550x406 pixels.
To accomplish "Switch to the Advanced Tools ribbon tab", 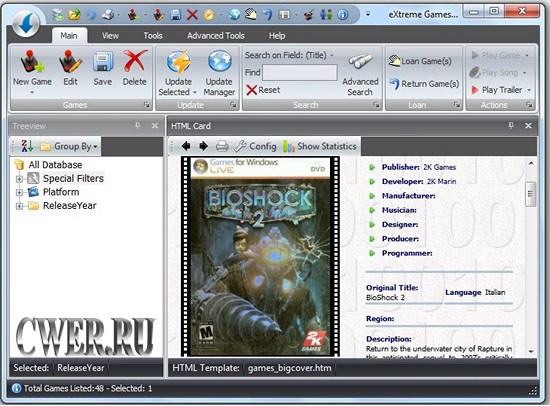I will coord(216,36).
